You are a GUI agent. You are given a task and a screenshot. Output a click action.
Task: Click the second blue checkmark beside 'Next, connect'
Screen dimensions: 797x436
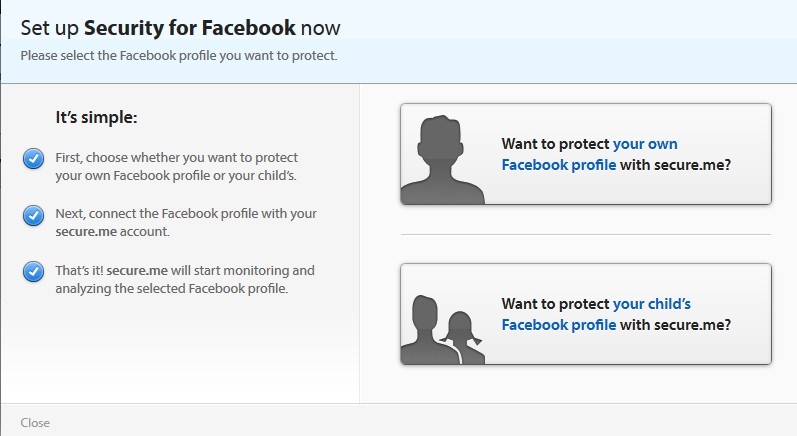click(33, 215)
